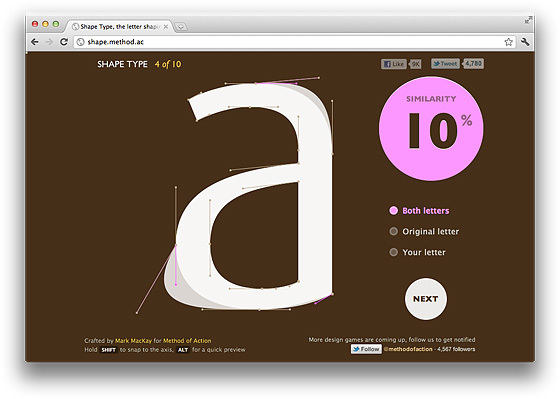Click the '4,567 followers' text
The width and height of the screenshot is (560, 399).
(x=456, y=349)
